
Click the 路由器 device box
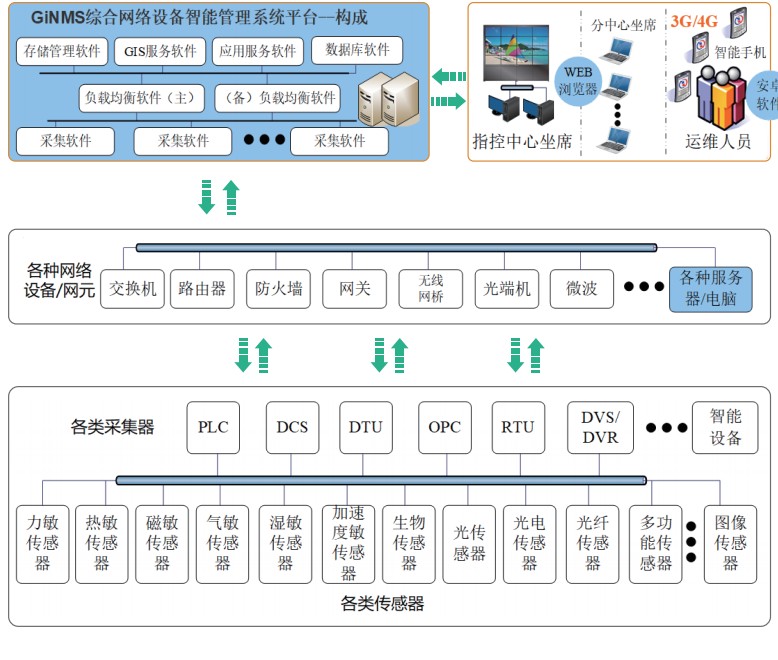pyautogui.click(x=202, y=289)
